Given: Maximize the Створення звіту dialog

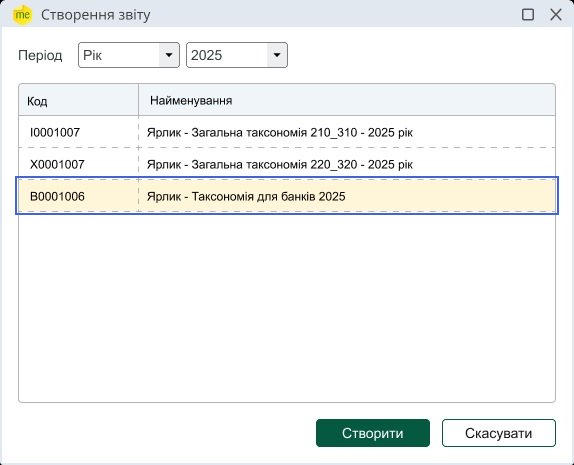Looking at the screenshot, I should coord(528,15).
